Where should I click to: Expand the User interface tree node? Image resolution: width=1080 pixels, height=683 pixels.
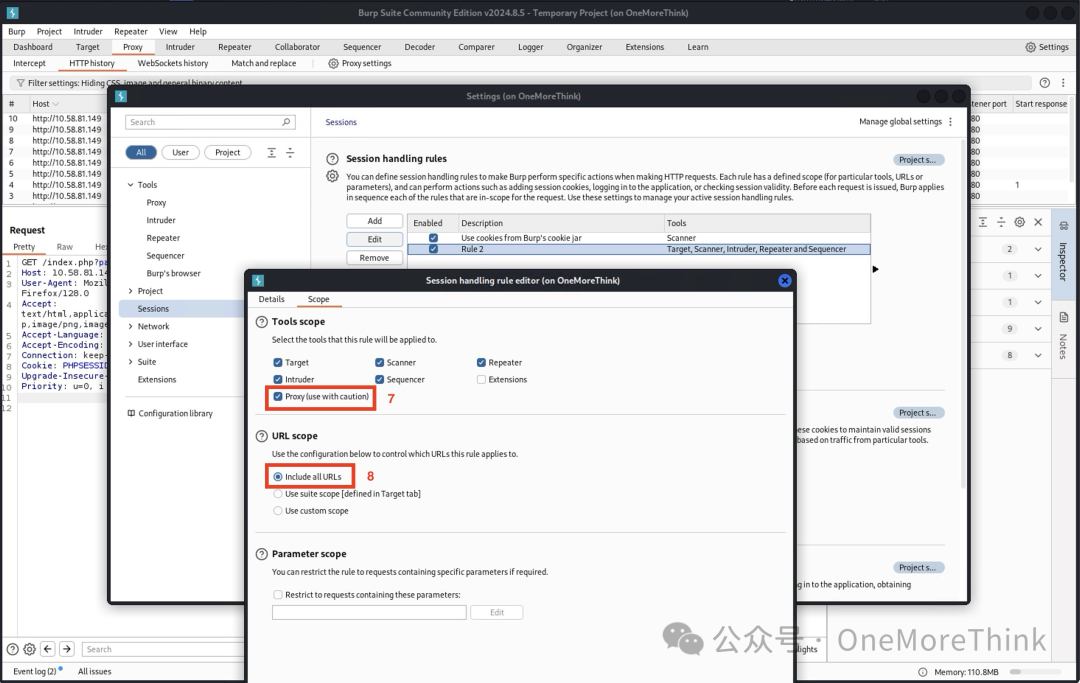[130, 344]
